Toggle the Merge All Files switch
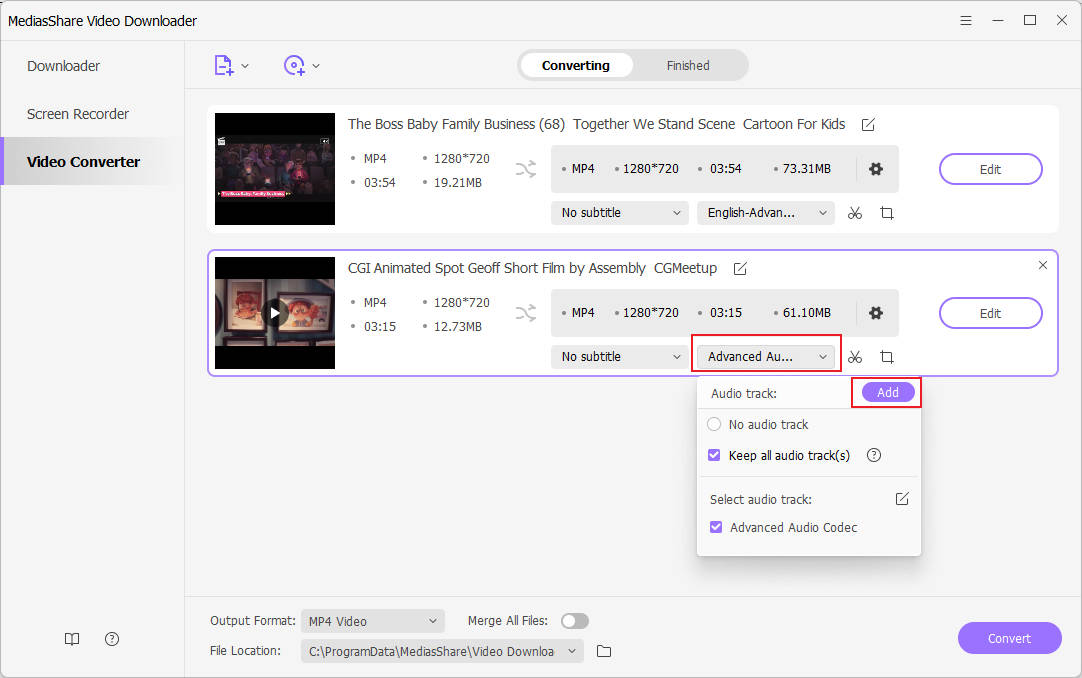Viewport: 1082px width, 678px height. click(575, 620)
